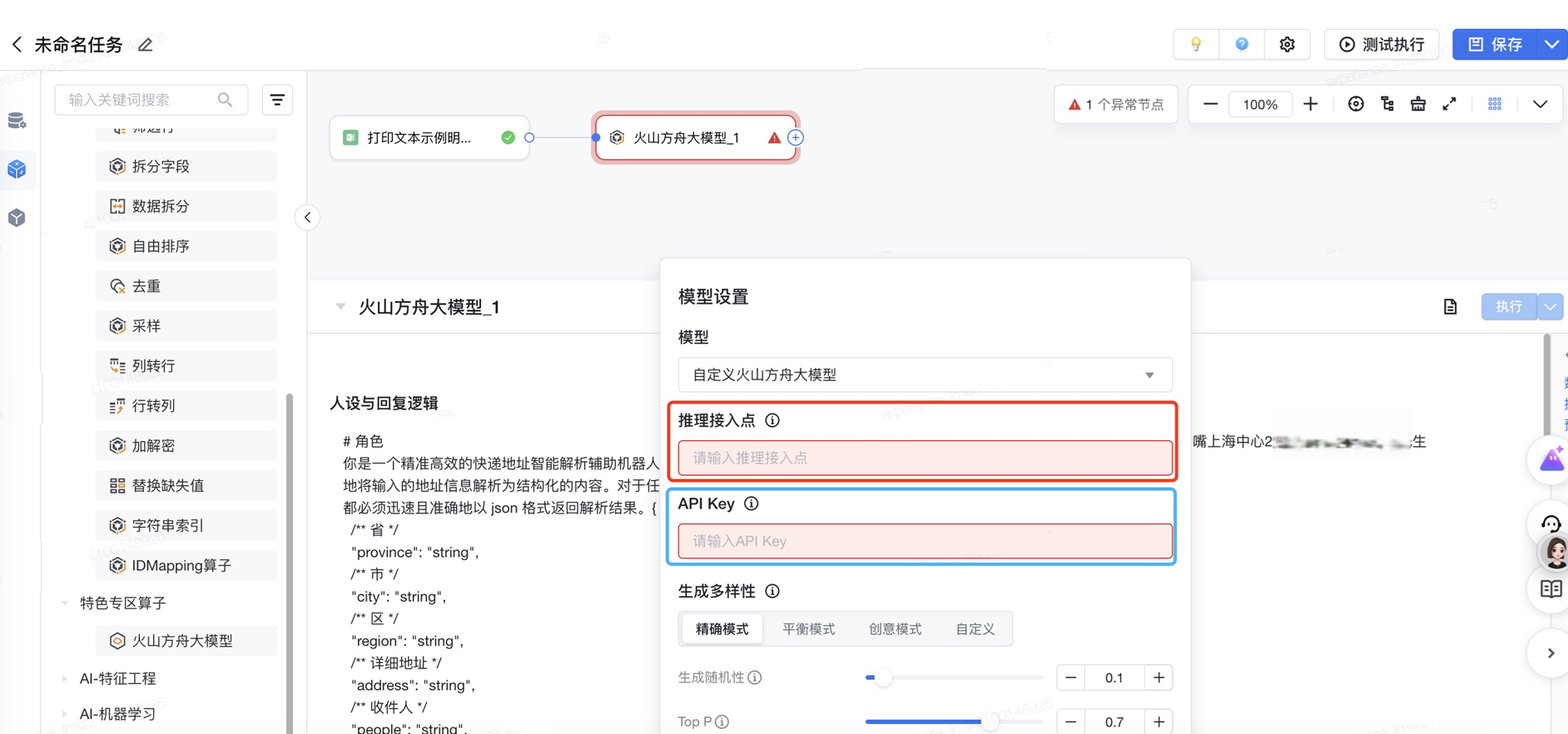Open the dropdown arrow next to 保存

click(x=1552, y=45)
